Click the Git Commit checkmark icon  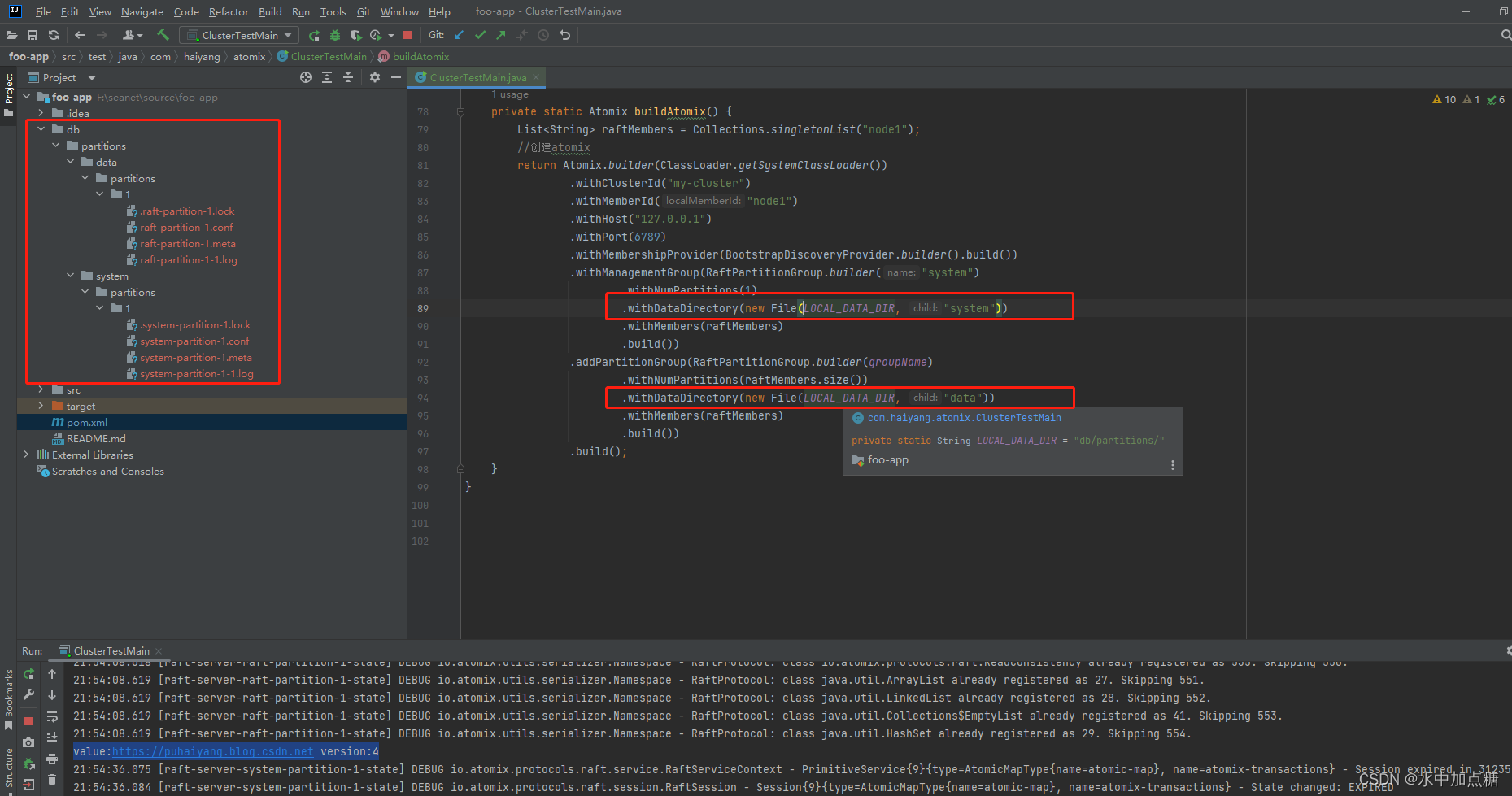480,35
